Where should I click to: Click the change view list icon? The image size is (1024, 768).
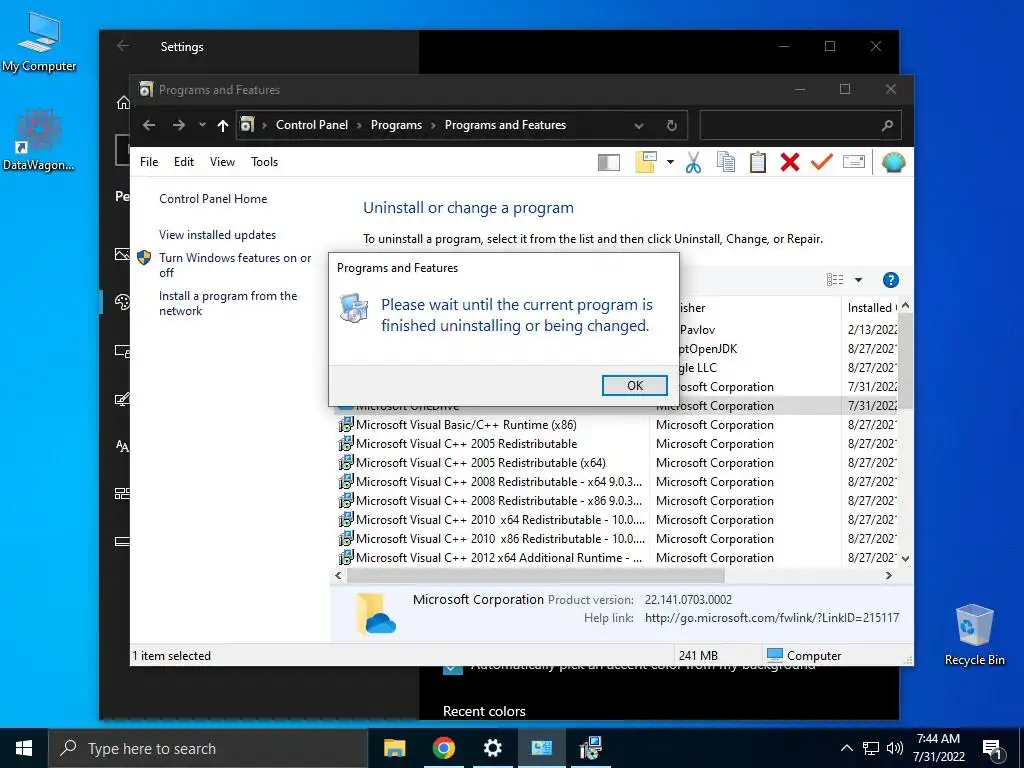click(x=835, y=280)
